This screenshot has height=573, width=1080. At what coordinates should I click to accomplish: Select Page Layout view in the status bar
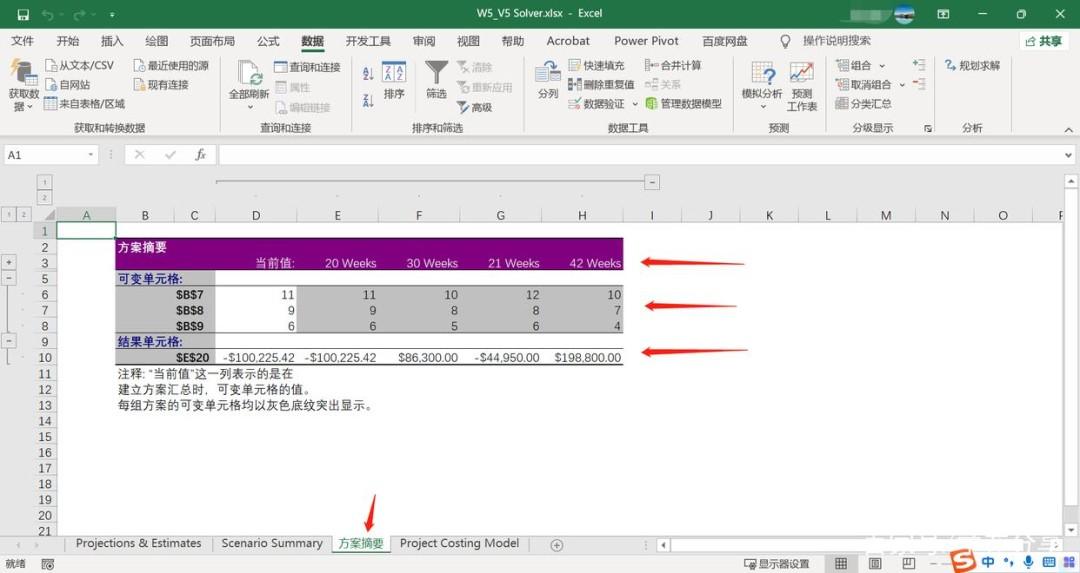pyautogui.click(x=875, y=563)
